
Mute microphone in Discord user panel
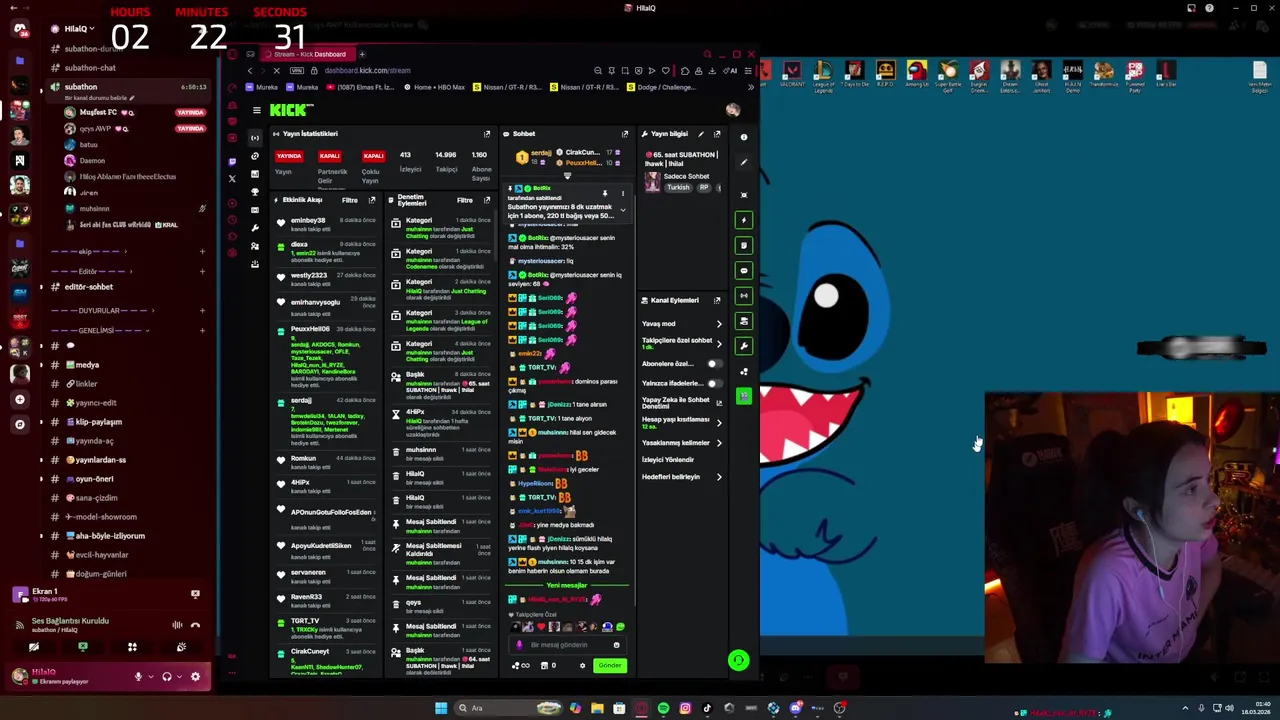coord(139,677)
